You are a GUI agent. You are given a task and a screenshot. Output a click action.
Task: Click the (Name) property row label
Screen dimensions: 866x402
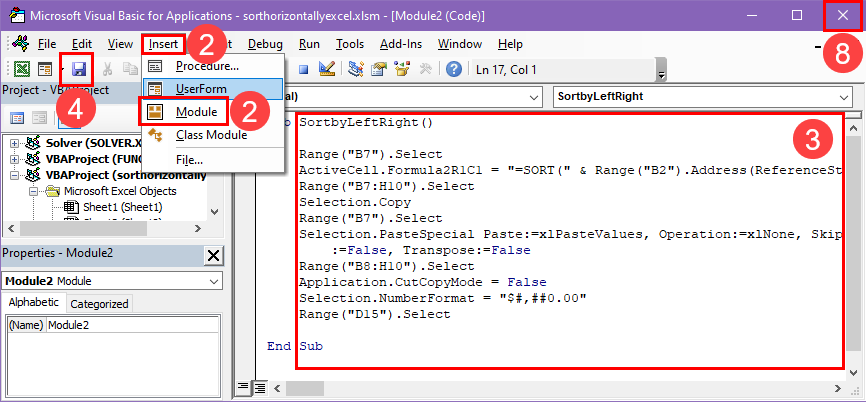[27, 325]
